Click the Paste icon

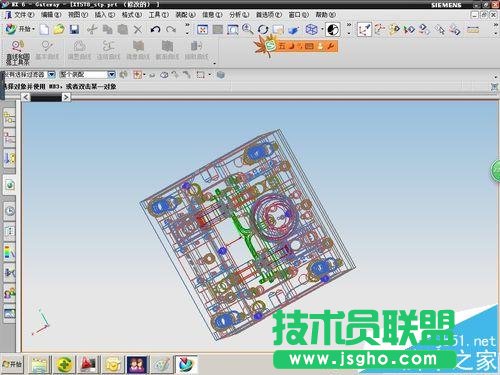click(x=122, y=30)
